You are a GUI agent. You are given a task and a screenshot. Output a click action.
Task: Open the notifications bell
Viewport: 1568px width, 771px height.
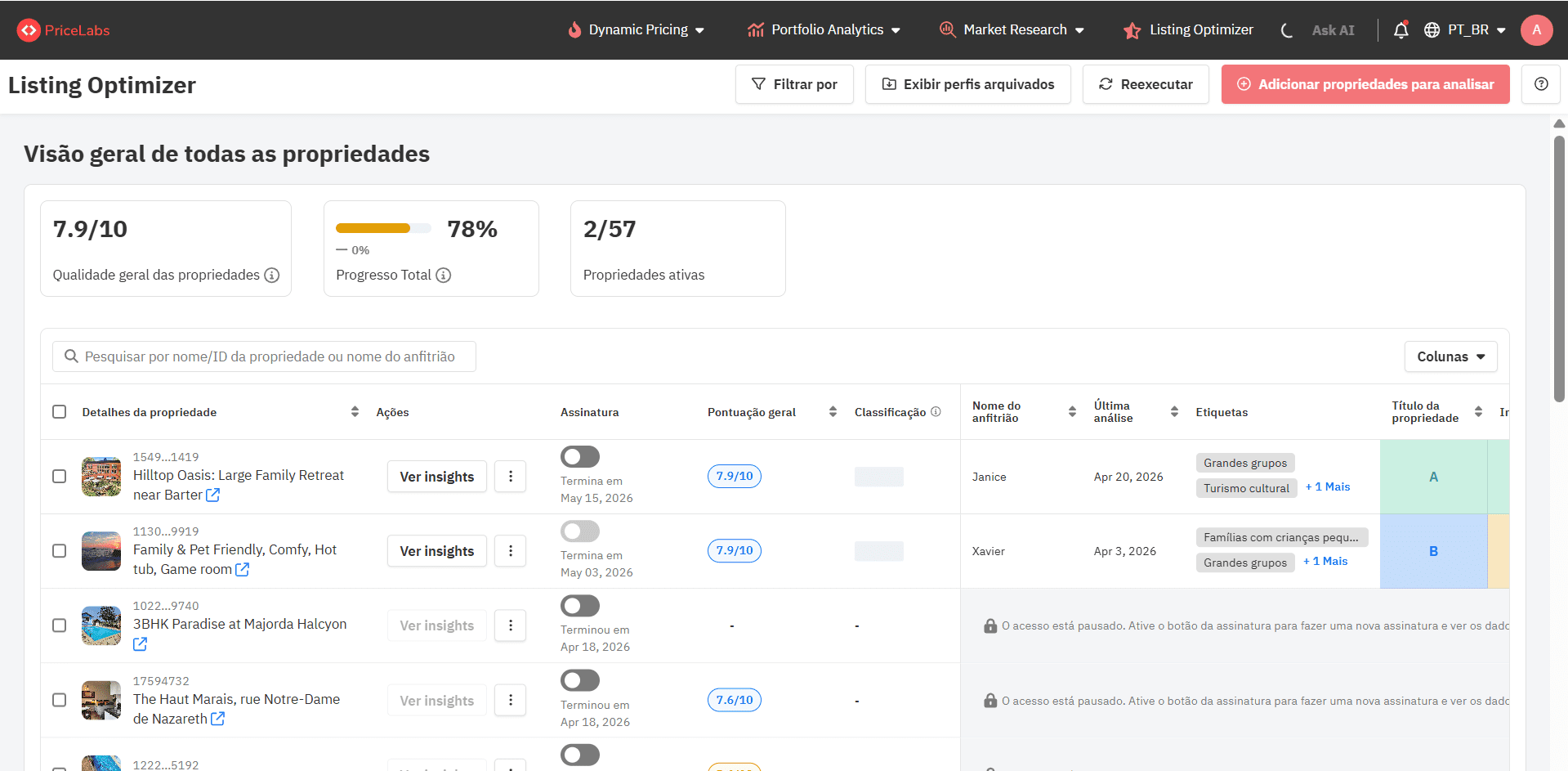[x=1400, y=29]
